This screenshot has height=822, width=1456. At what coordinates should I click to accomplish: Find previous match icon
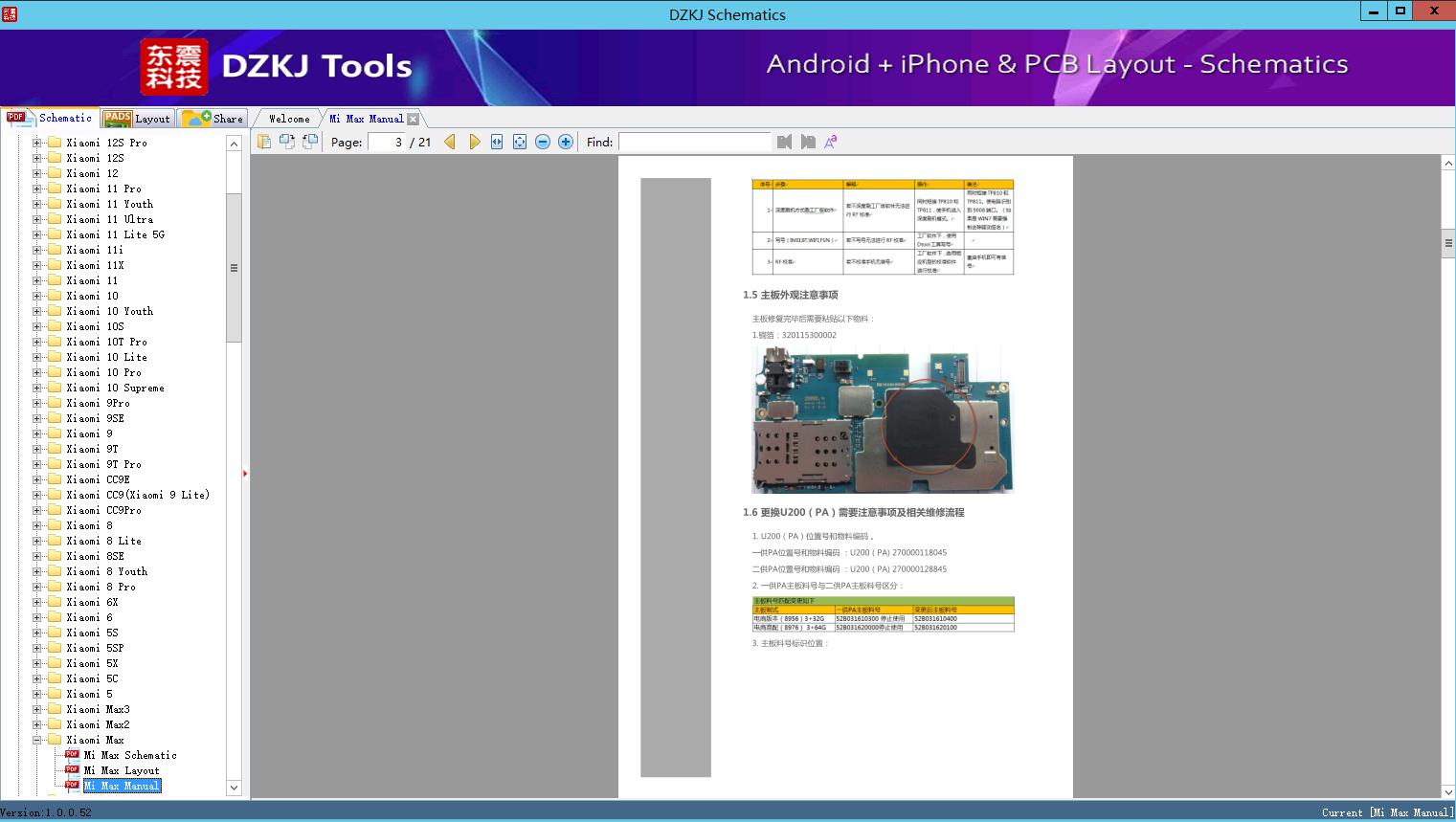(x=785, y=142)
